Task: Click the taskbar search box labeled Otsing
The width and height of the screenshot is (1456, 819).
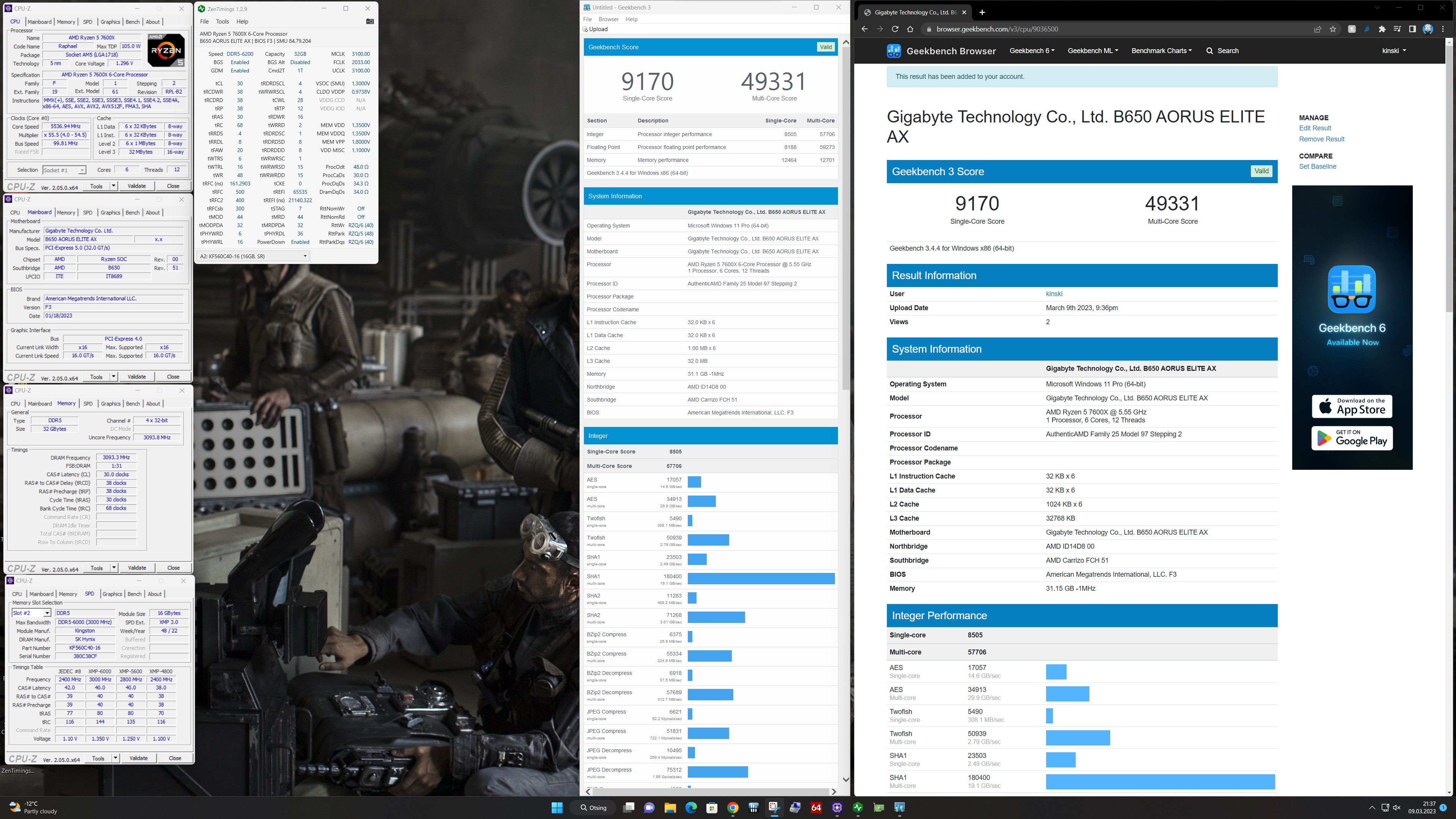Action: (593, 808)
